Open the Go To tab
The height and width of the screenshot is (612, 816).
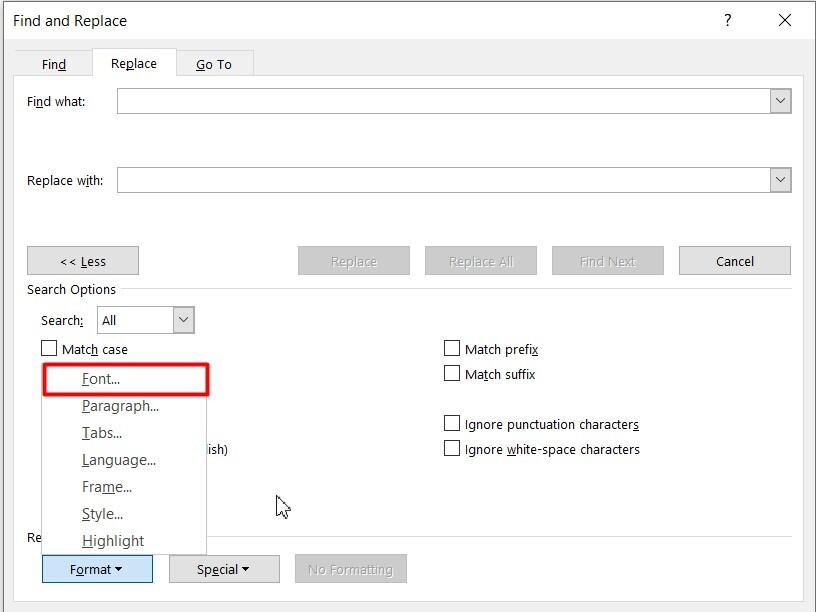pos(214,64)
